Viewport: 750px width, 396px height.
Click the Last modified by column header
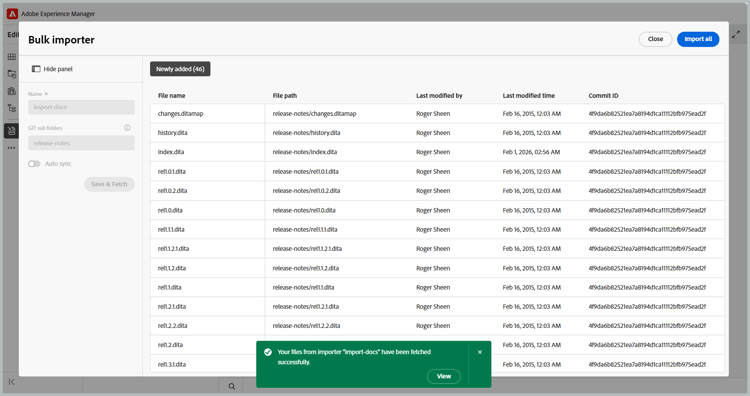[x=439, y=96]
